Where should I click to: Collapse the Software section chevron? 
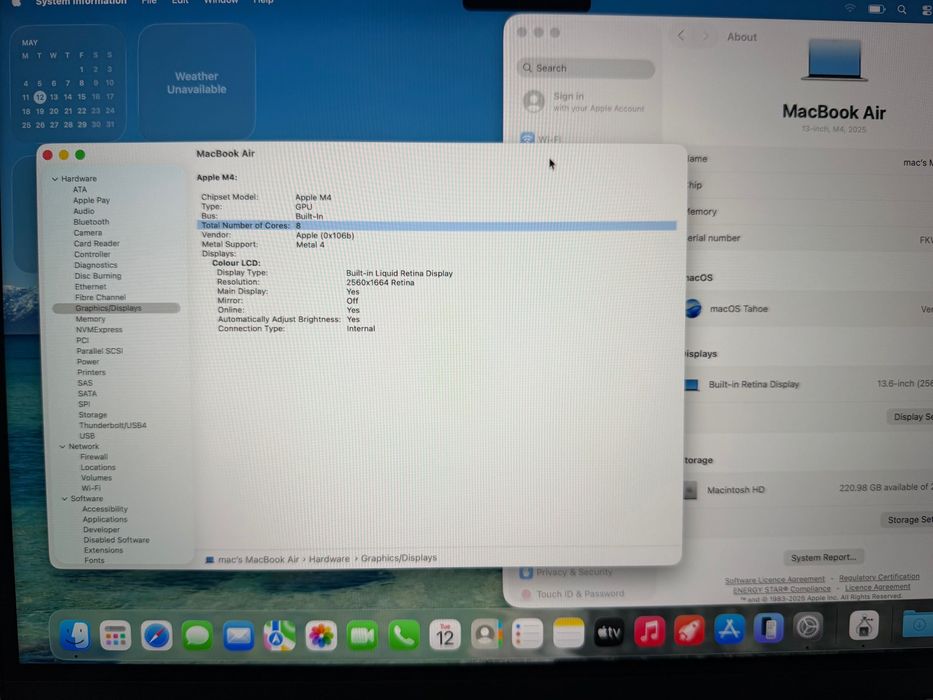pos(64,499)
